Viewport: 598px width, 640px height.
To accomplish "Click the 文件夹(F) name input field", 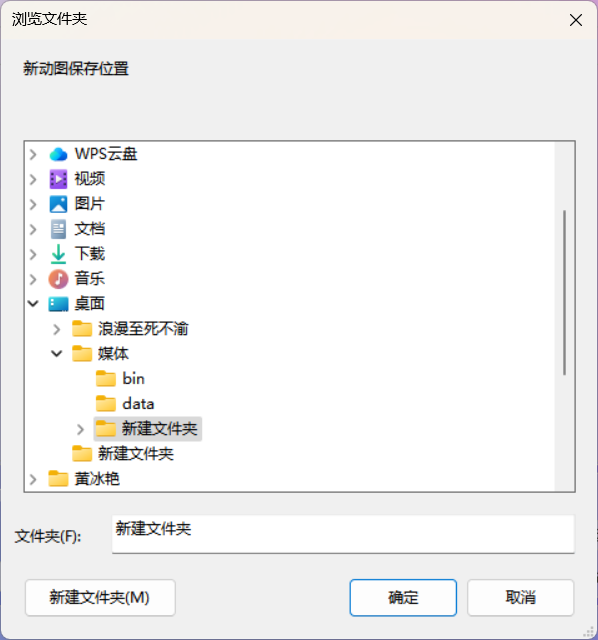I will [x=343, y=534].
